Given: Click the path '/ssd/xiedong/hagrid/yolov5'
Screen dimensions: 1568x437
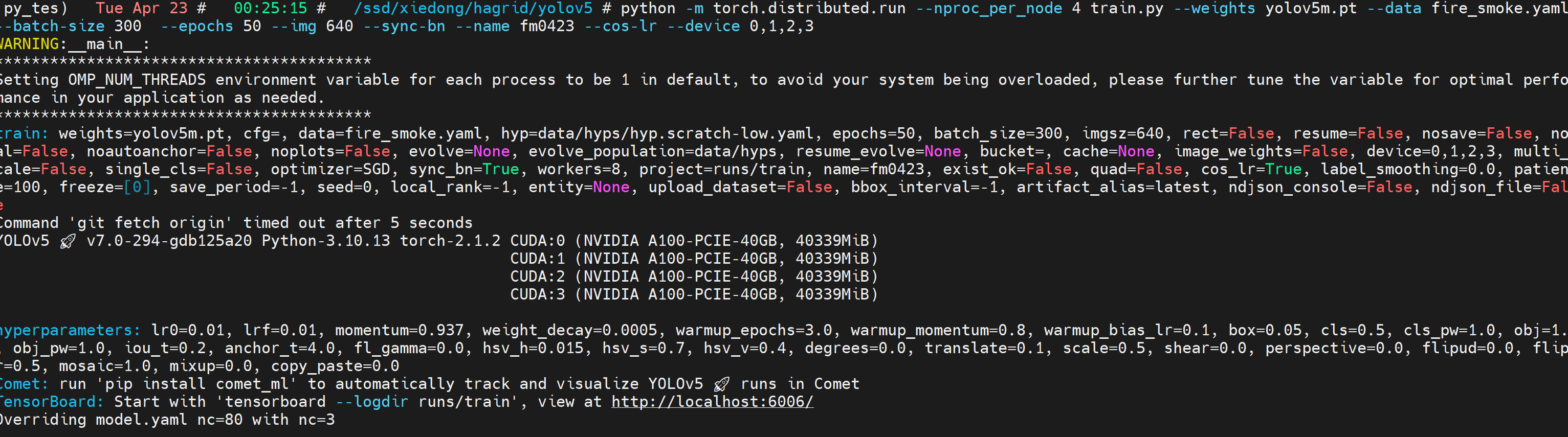Looking at the screenshot, I should 473,9.
